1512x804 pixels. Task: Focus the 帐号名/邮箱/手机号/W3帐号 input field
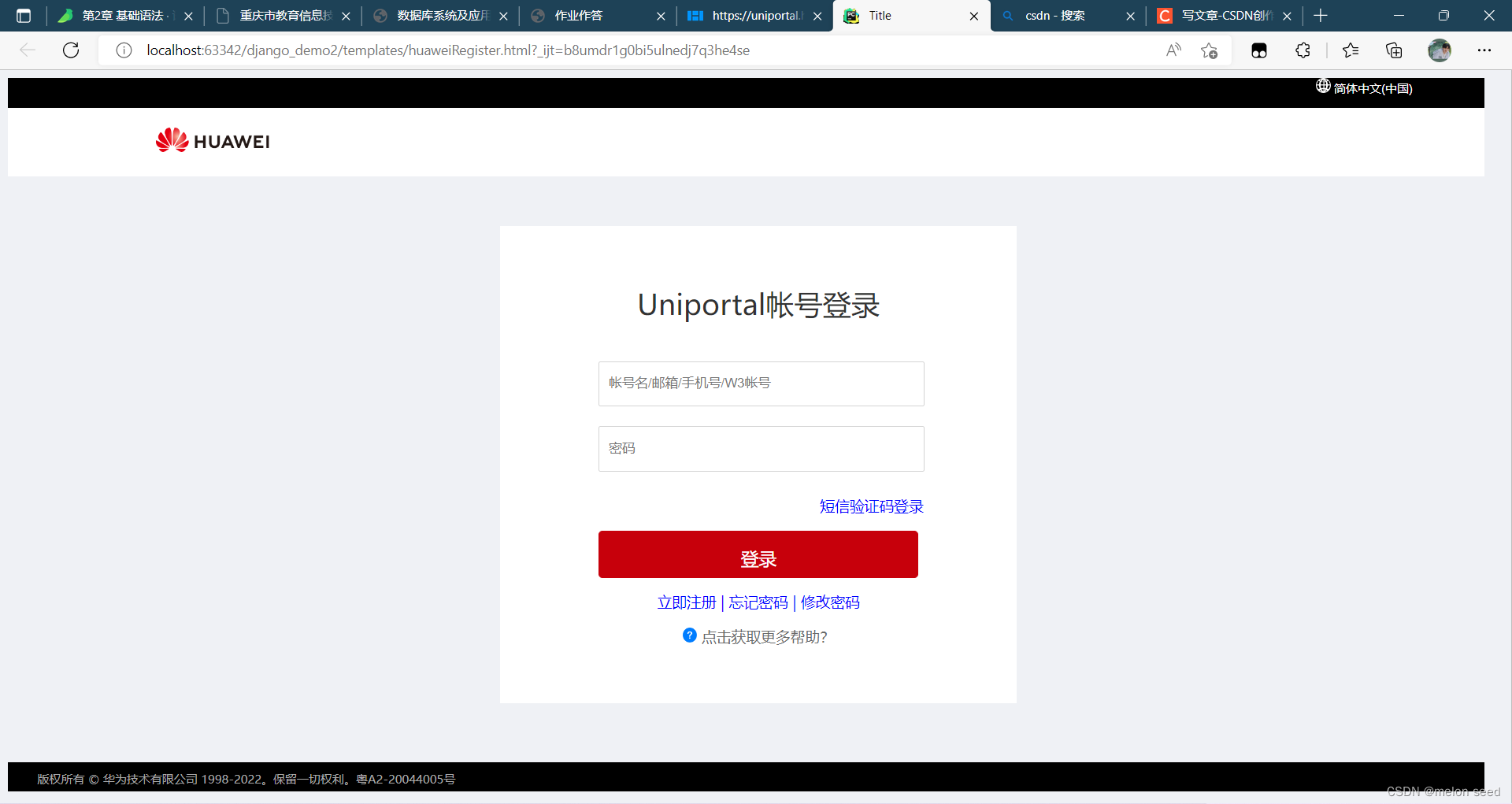[x=761, y=383]
